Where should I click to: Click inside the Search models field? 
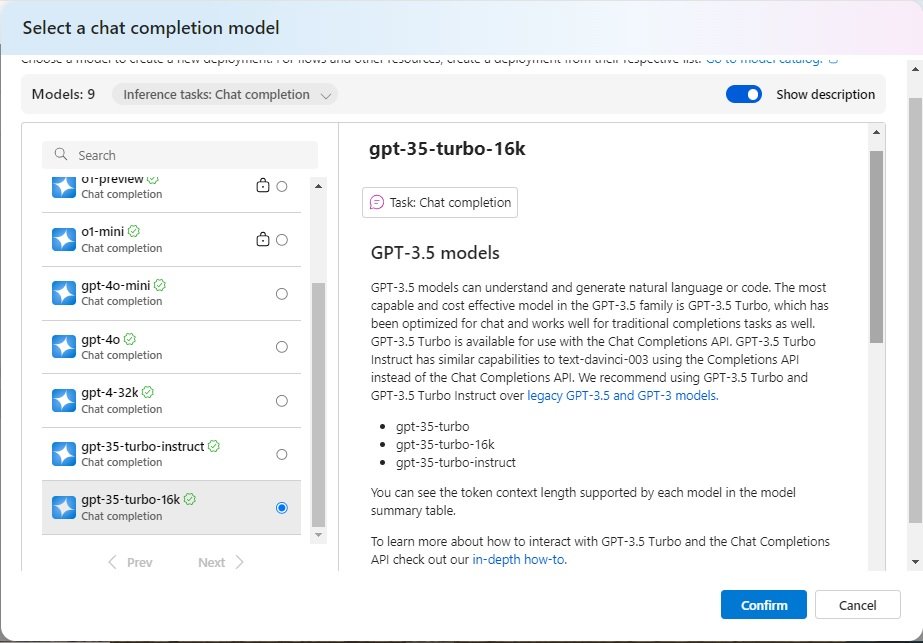click(x=180, y=155)
